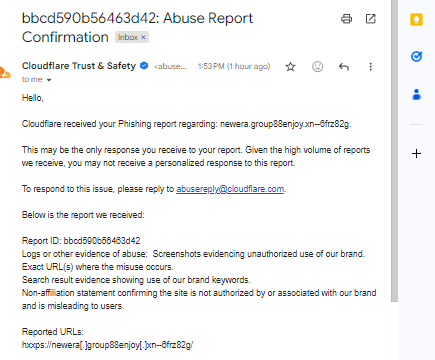
Task: Open Google Keep in the side panel
Action: click(x=416, y=19)
